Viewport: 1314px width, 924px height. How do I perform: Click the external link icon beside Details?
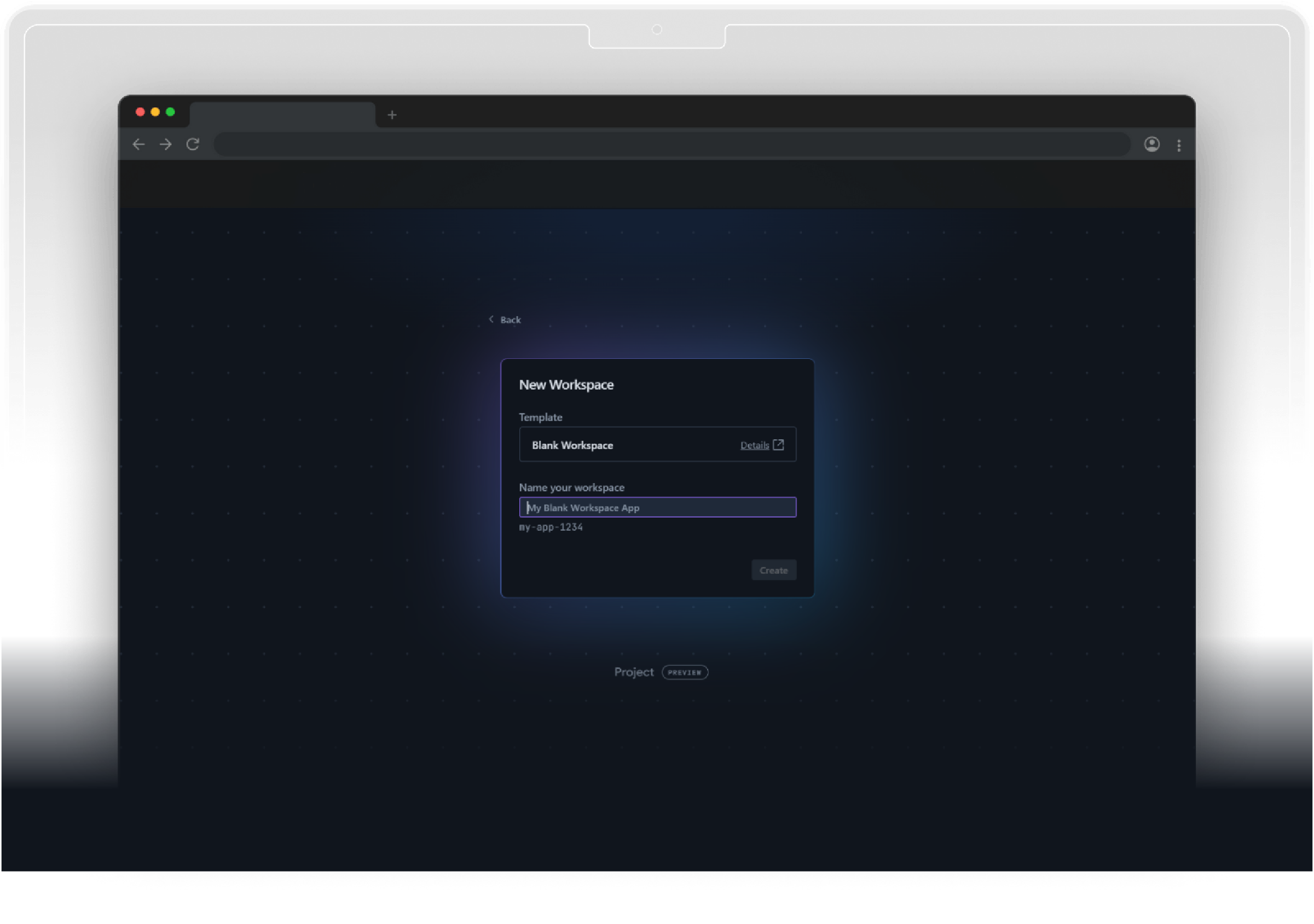[778, 445]
